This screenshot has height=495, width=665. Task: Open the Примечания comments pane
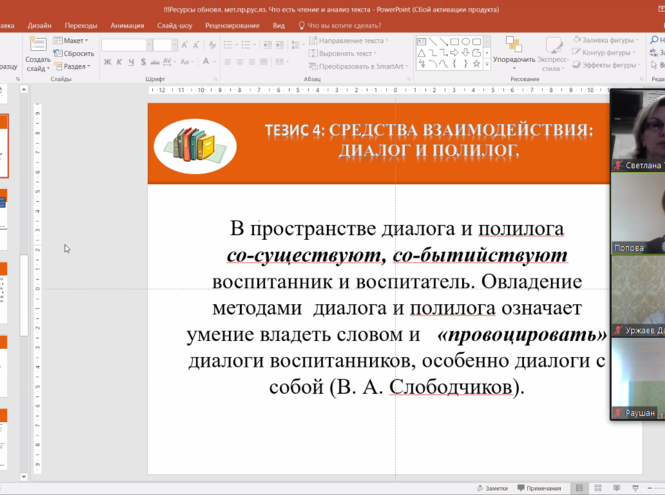click(x=539, y=488)
